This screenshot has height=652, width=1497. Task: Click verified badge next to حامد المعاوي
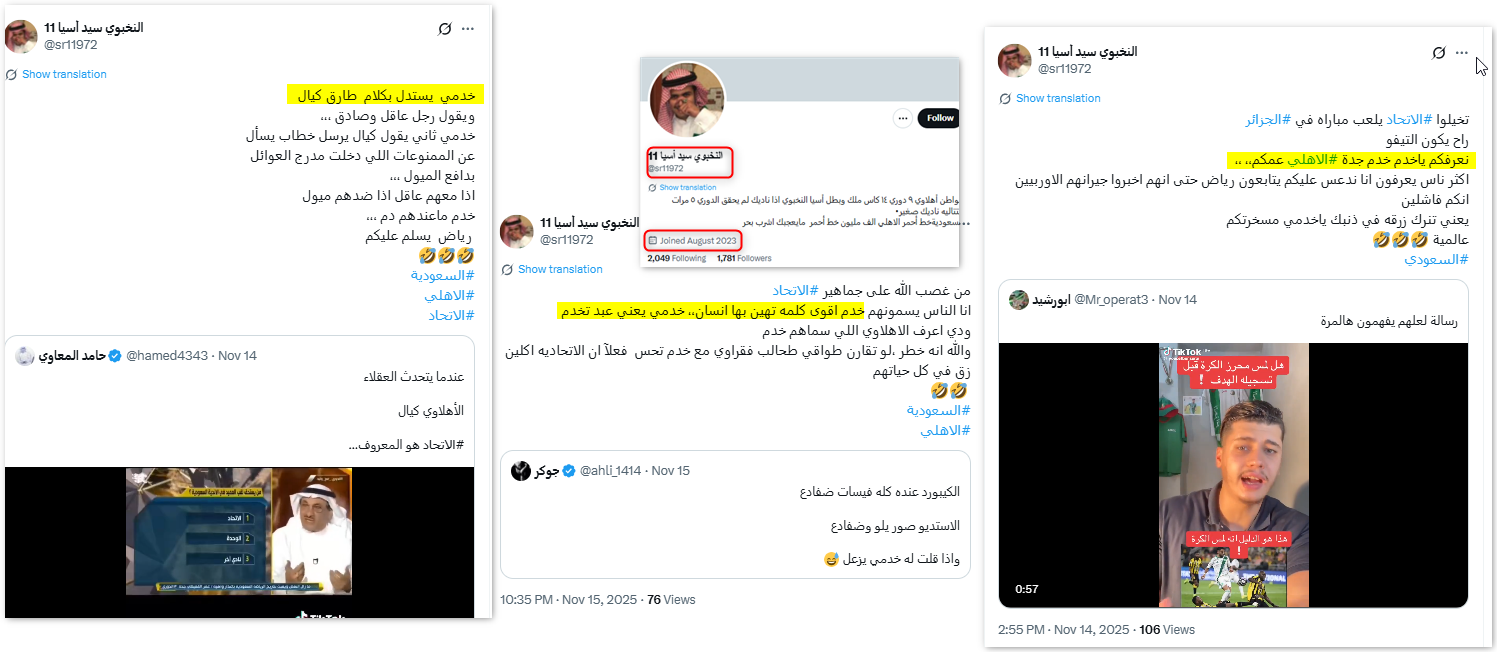pyautogui.click(x=115, y=356)
